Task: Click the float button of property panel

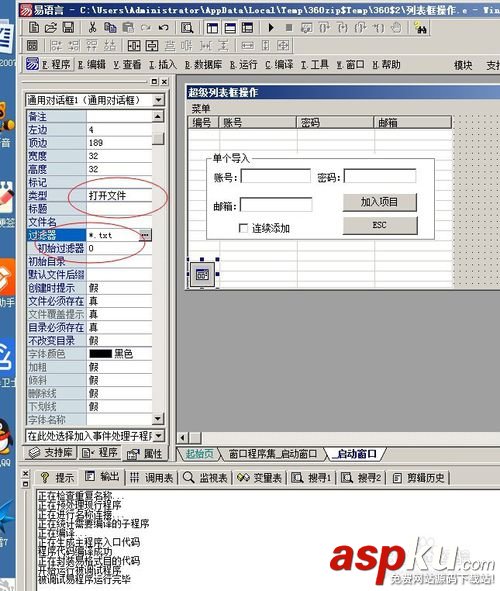Action: [x=154, y=81]
